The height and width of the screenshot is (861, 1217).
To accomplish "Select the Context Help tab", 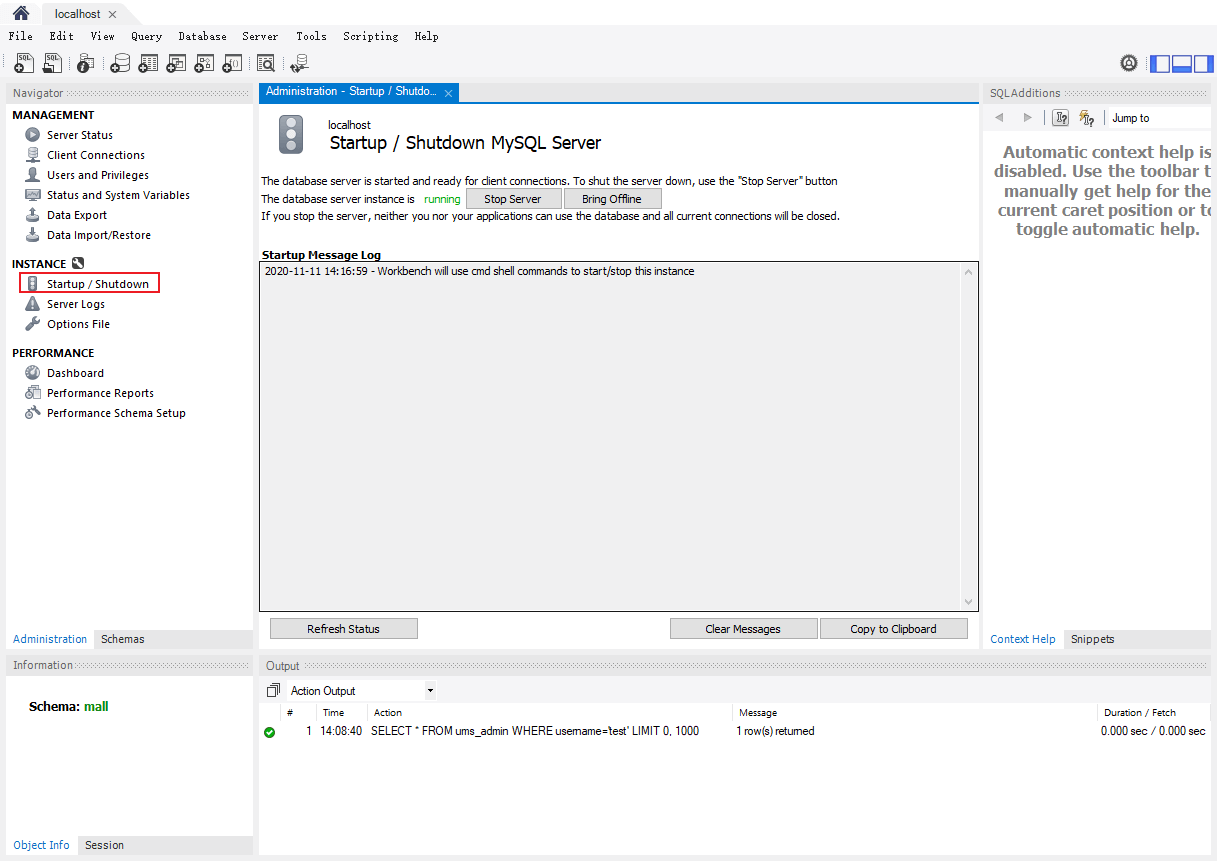I will pyautogui.click(x=1022, y=639).
